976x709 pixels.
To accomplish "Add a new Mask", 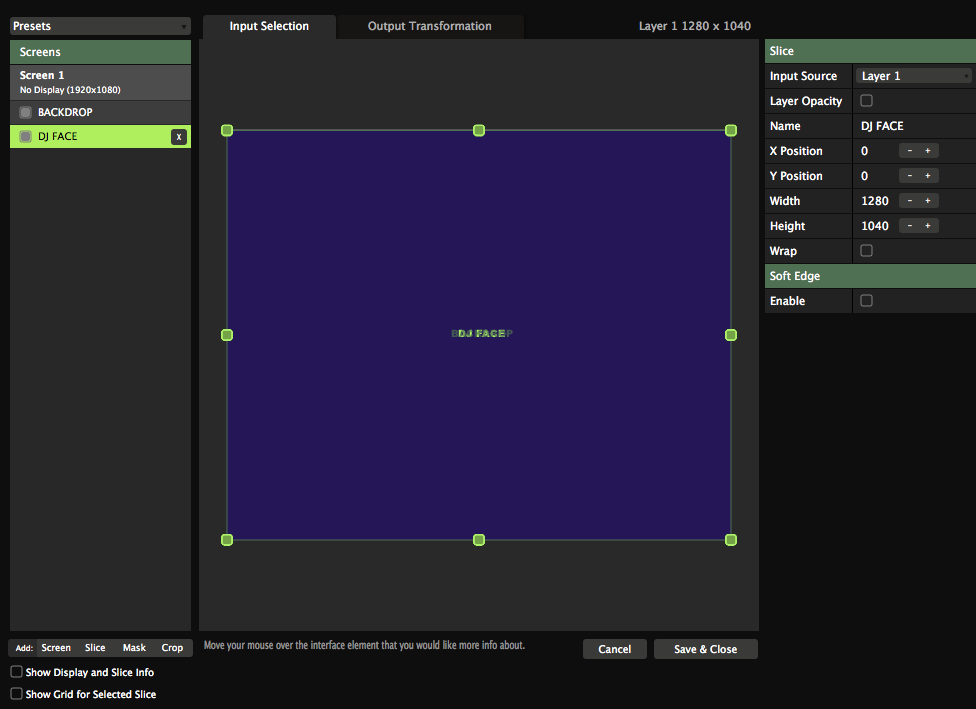I will coord(134,648).
